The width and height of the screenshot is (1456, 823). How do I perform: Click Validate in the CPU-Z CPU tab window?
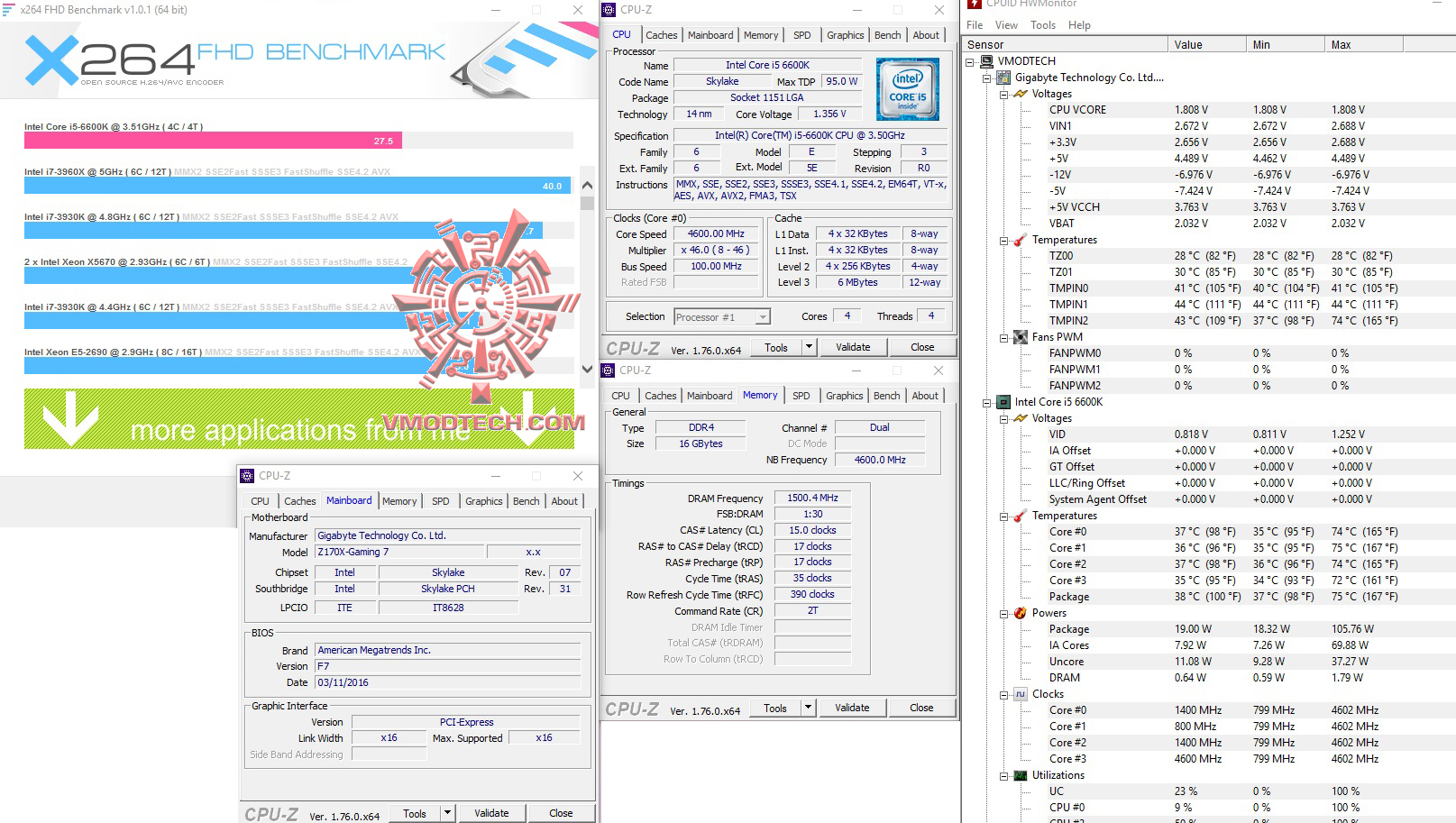click(853, 347)
